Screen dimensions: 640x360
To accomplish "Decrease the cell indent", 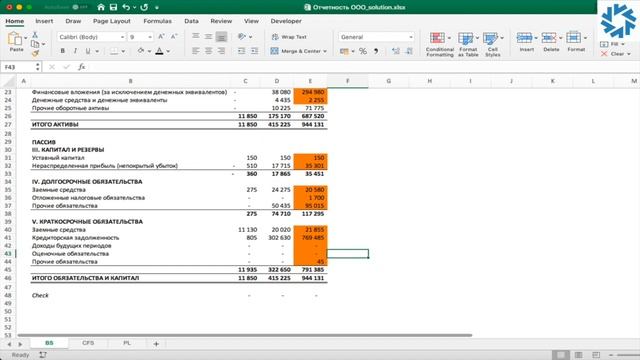I will pos(242,51).
